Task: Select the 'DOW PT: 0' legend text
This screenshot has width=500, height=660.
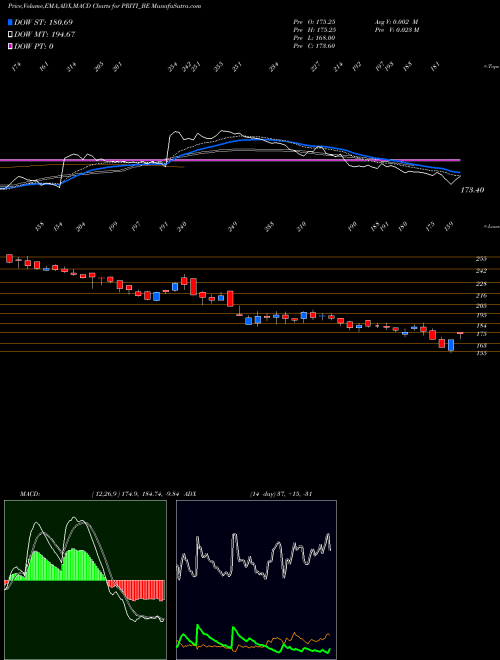Action: pyautogui.click(x=34, y=47)
